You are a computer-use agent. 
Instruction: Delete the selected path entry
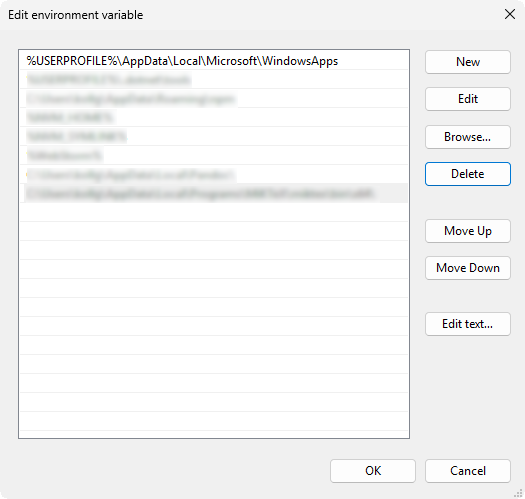(x=468, y=174)
